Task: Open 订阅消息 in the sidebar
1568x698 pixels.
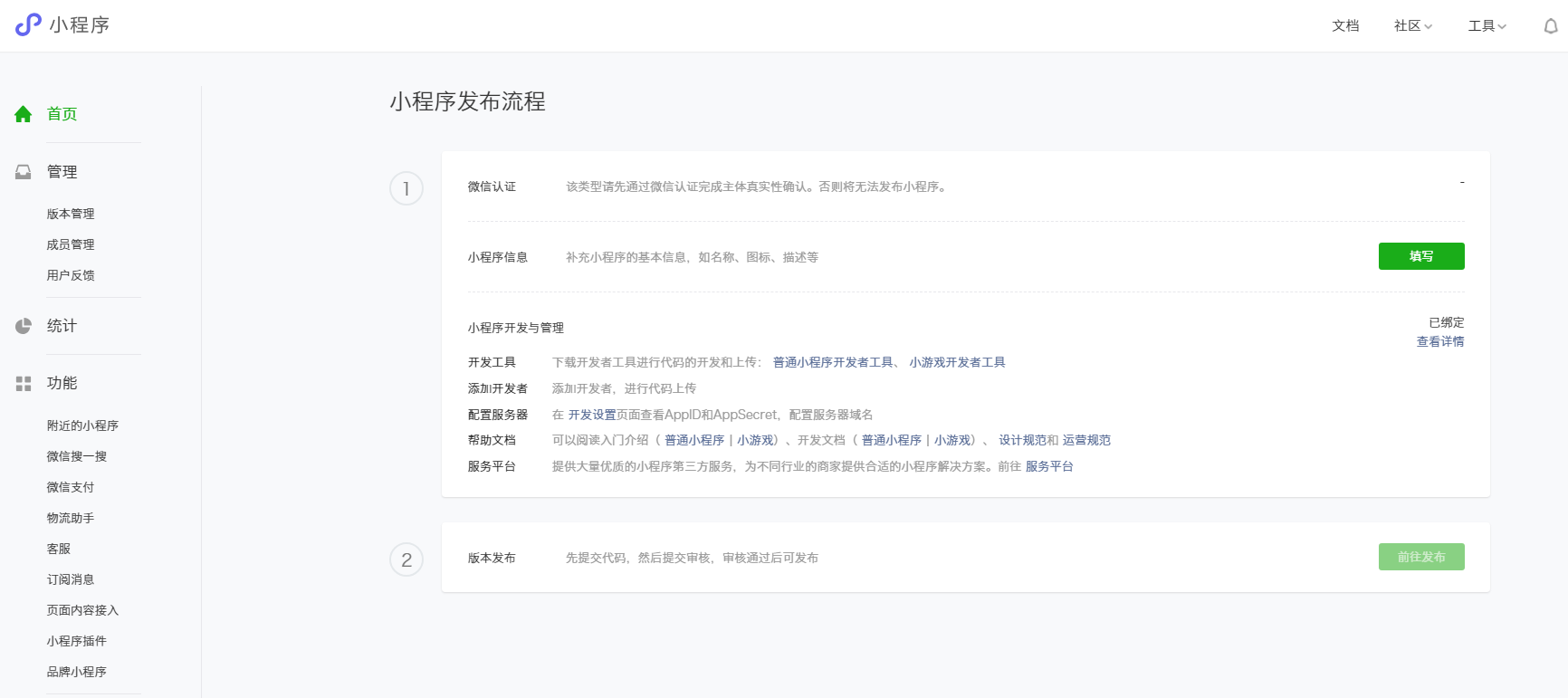Action: (71, 579)
